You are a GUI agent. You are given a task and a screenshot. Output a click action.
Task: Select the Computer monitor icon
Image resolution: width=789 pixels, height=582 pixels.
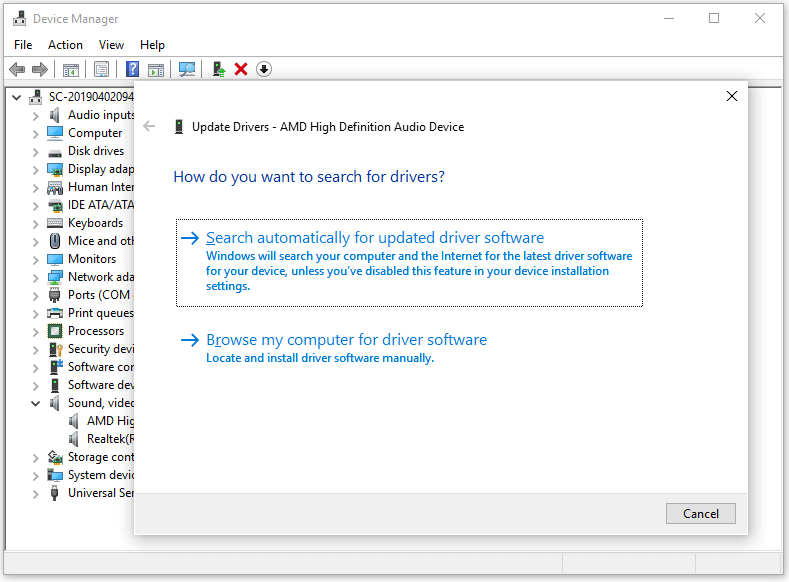pos(55,133)
